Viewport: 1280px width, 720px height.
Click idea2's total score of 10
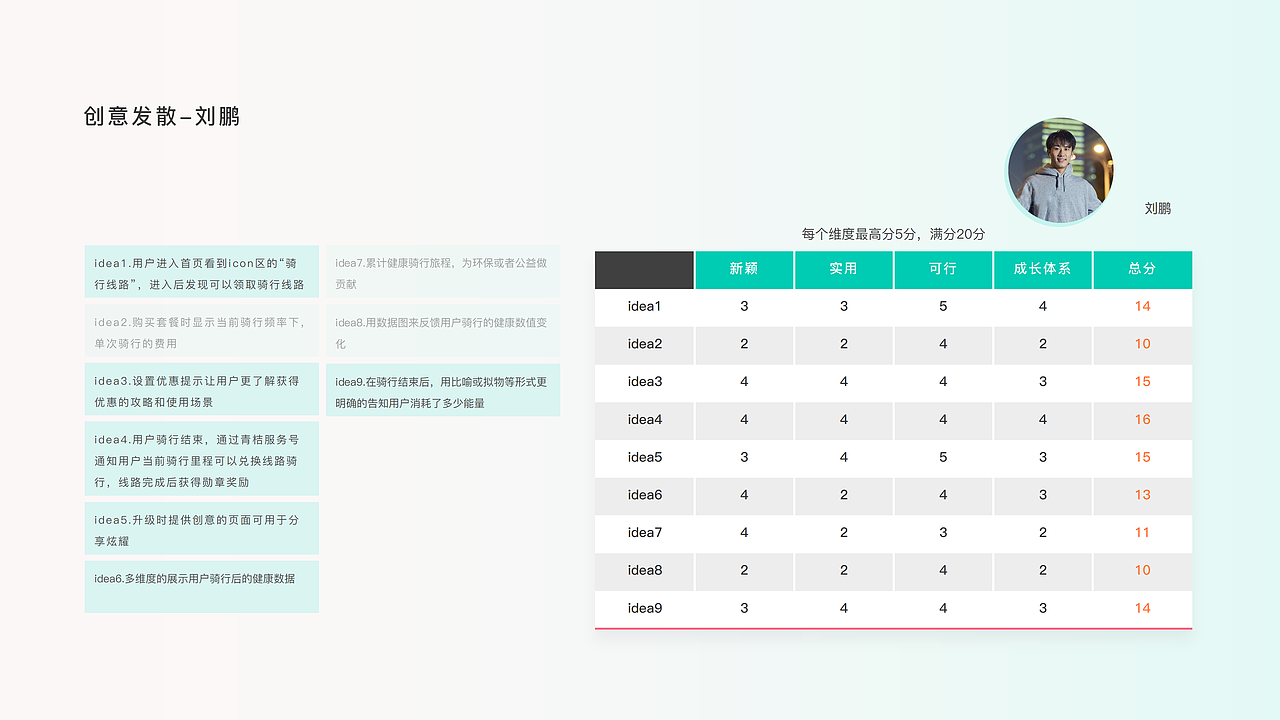pos(1142,345)
